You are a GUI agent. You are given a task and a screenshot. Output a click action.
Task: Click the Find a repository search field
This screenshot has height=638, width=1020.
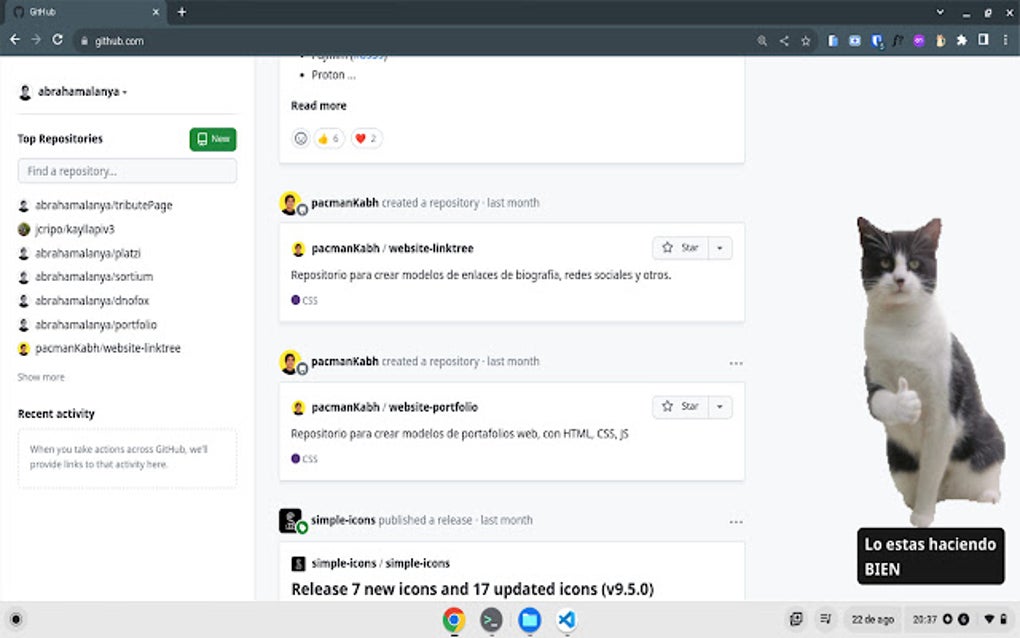127,171
